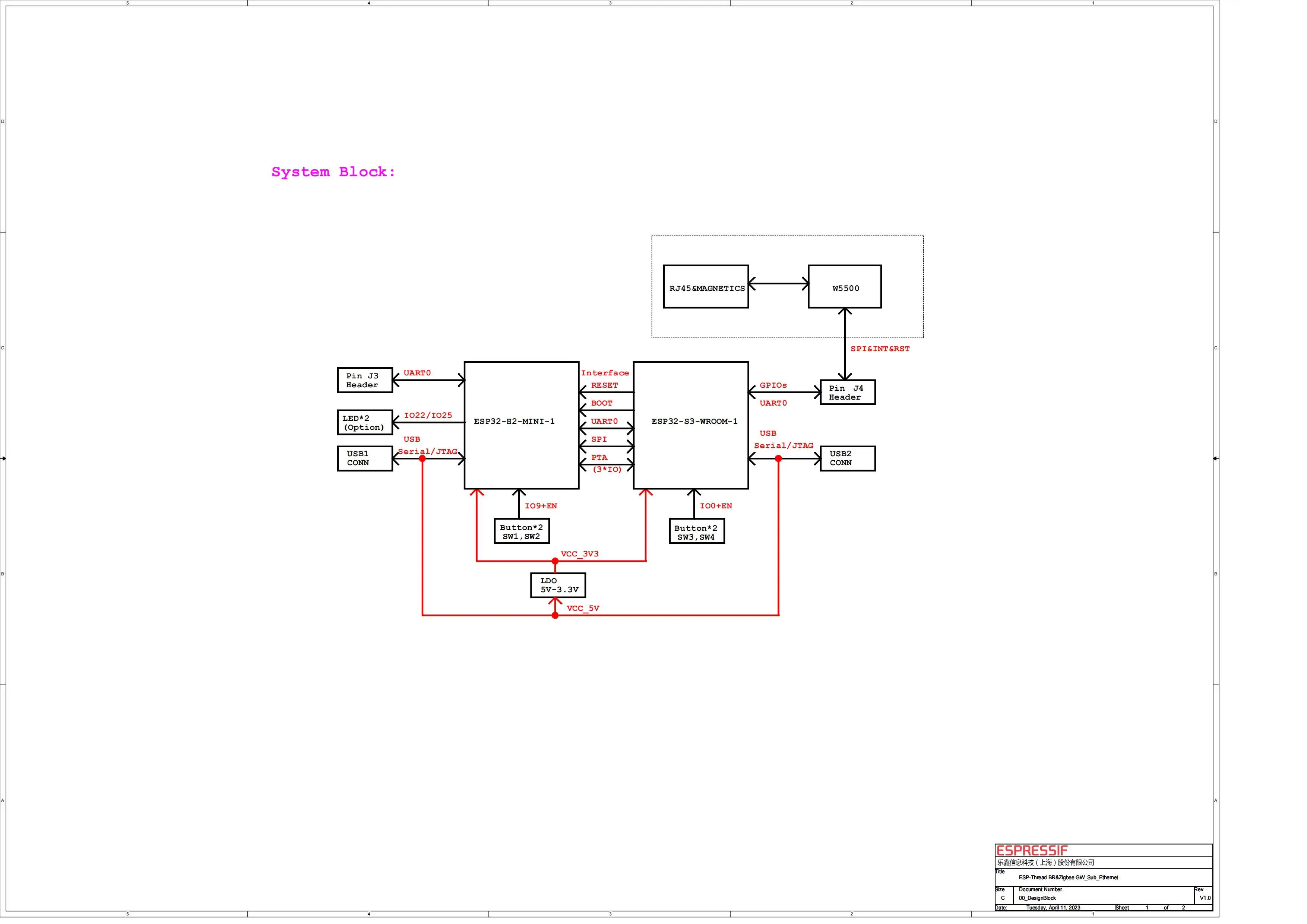The height and width of the screenshot is (924, 1307).
Task: Click the VCC_3V3 net label
Action: pyautogui.click(x=579, y=554)
